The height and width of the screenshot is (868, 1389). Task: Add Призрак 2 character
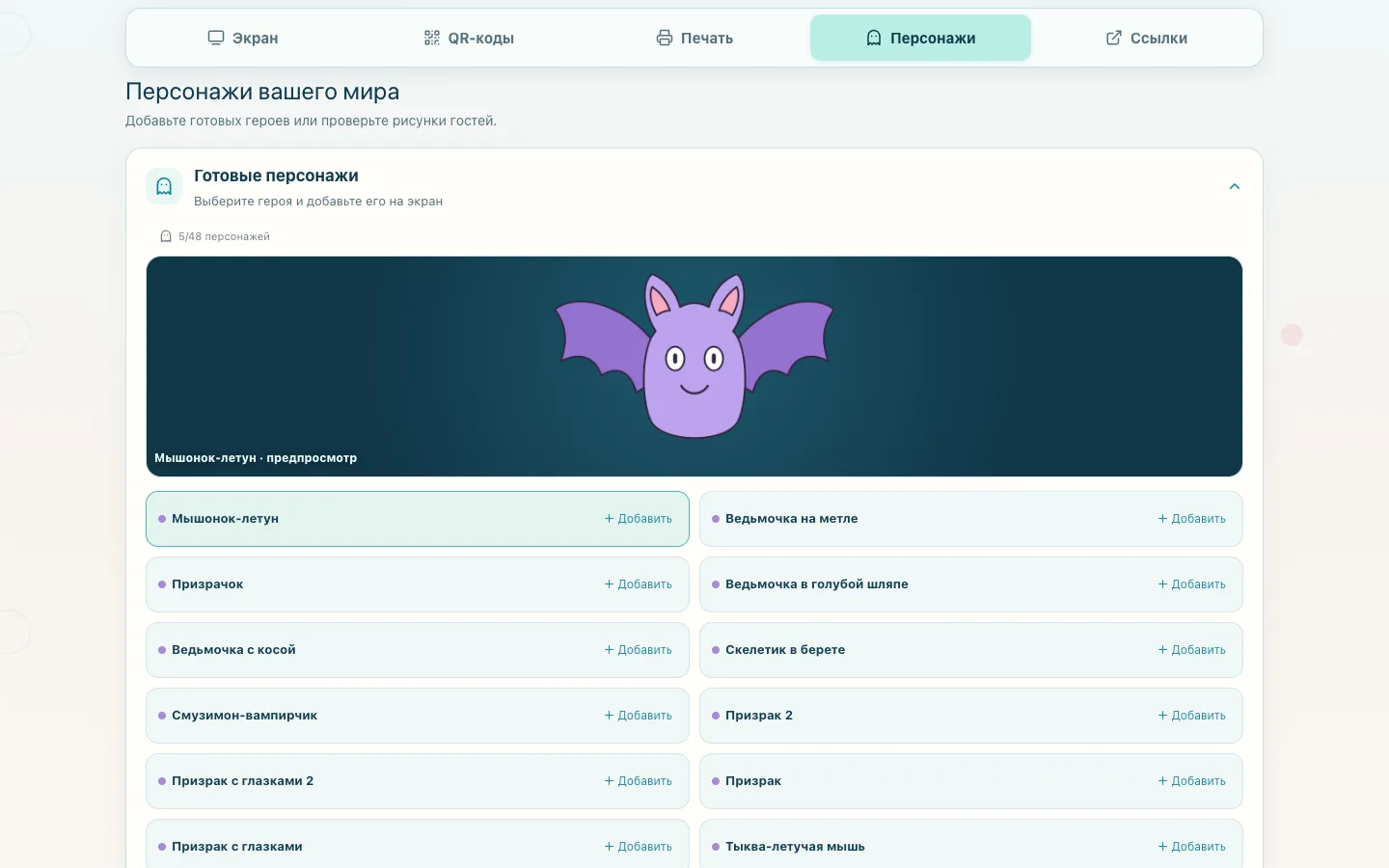coord(1192,716)
